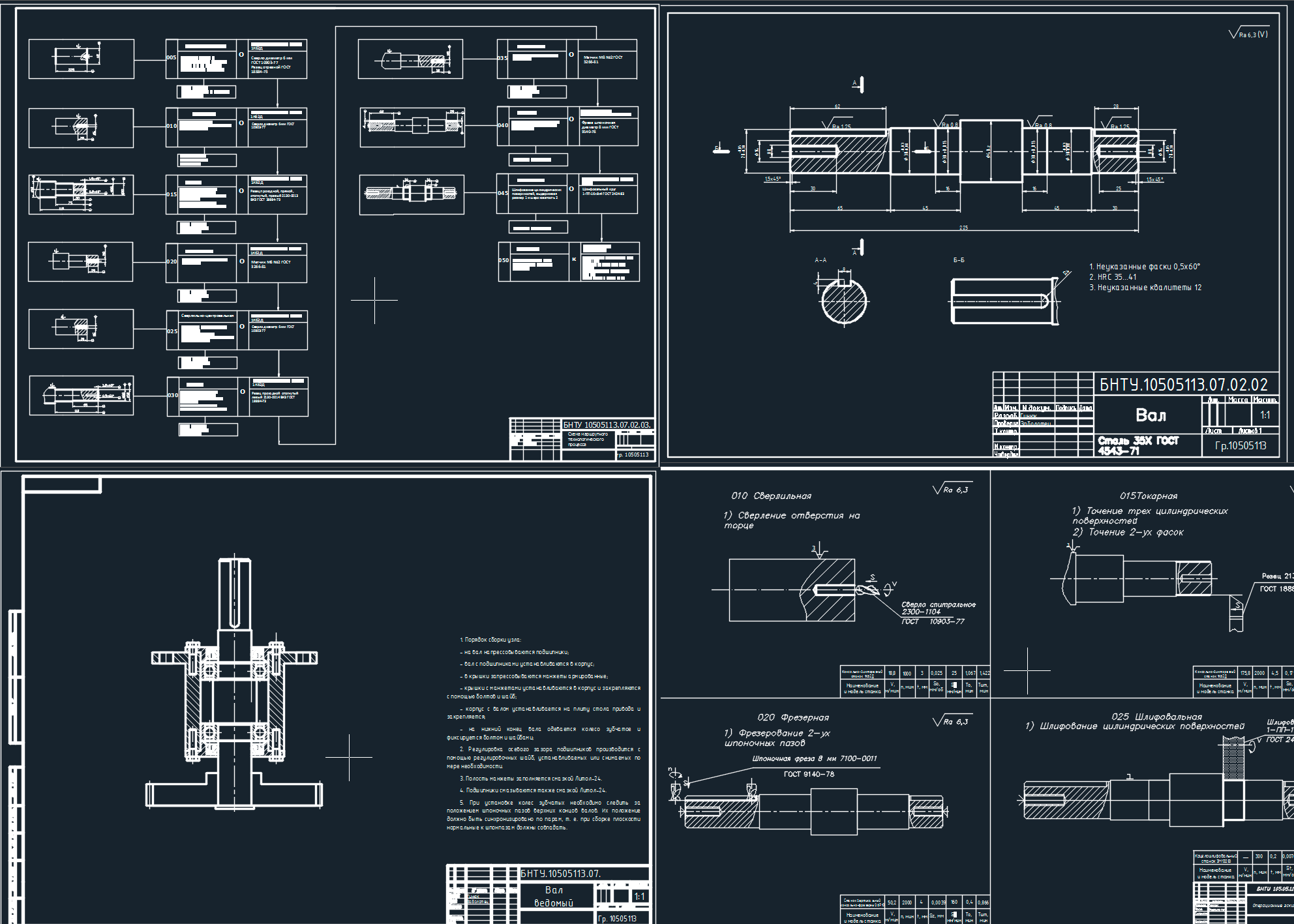This screenshot has height=924, width=1294.
Task: Click label Шпоночная фреза 8 мм 7100-0011
Action: 815,758
